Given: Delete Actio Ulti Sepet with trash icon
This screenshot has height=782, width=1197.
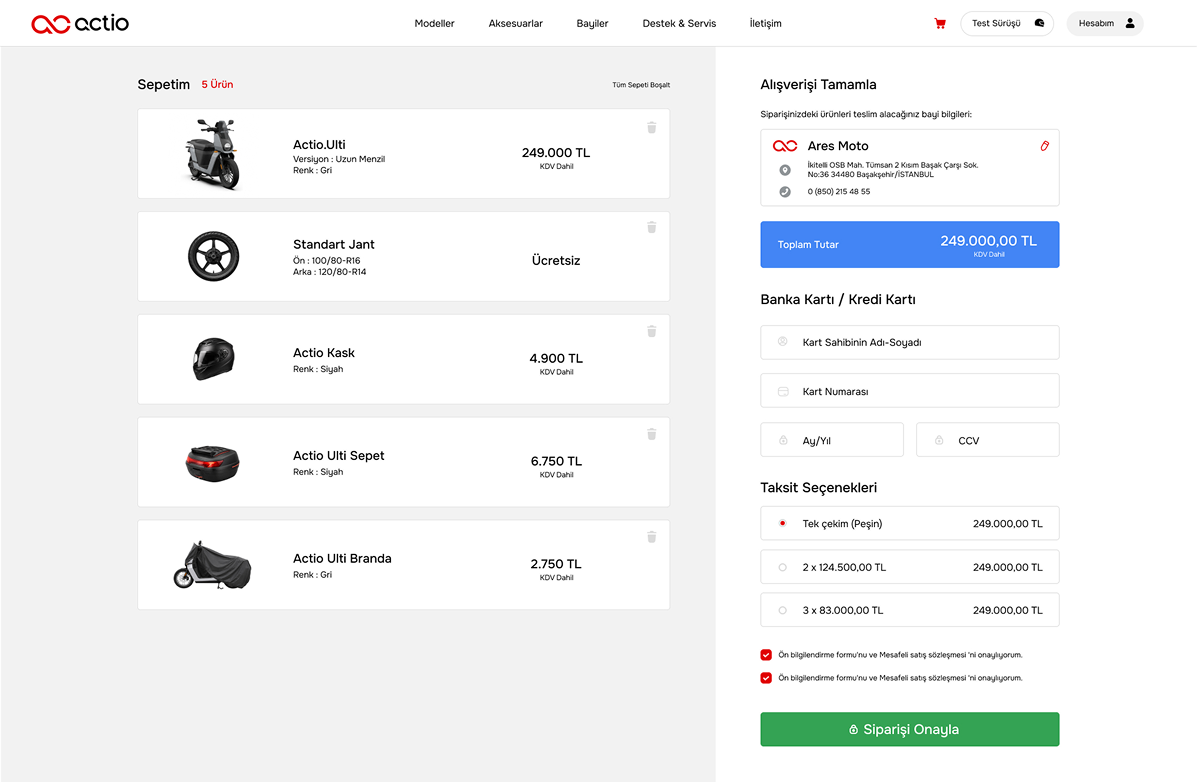Looking at the screenshot, I should coord(652,434).
